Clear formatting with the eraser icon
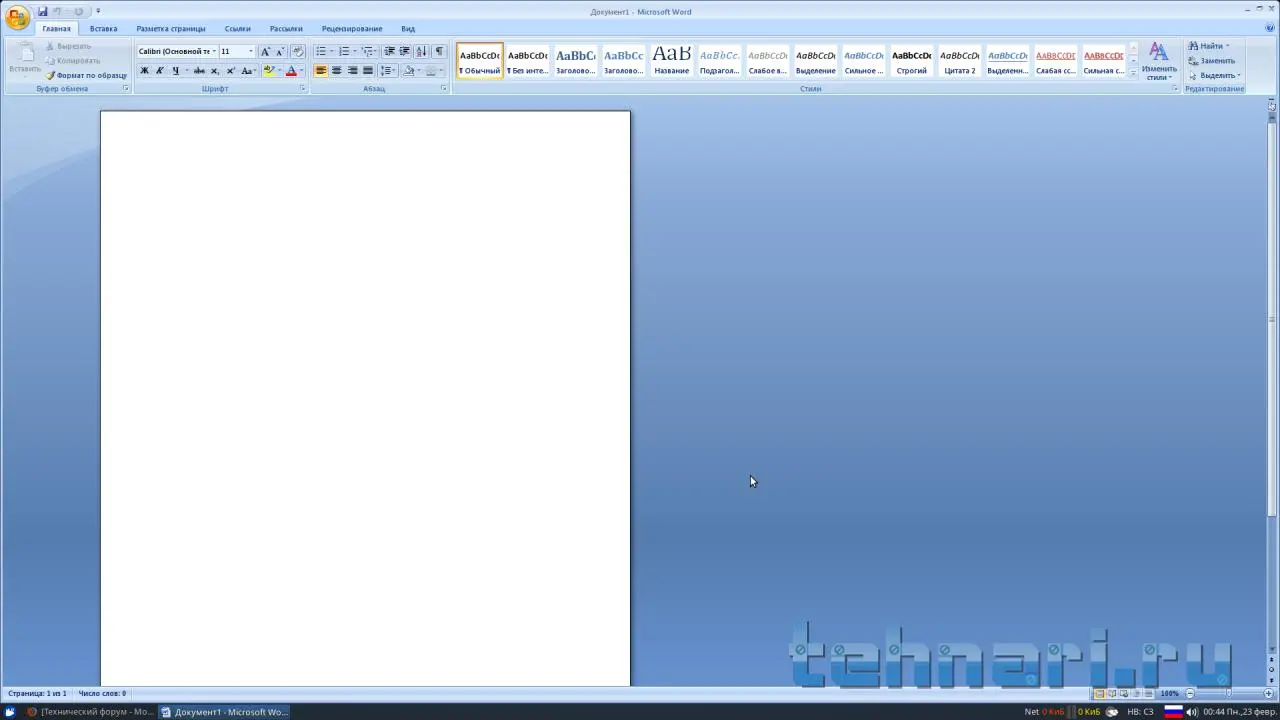 [x=298, y=51]
